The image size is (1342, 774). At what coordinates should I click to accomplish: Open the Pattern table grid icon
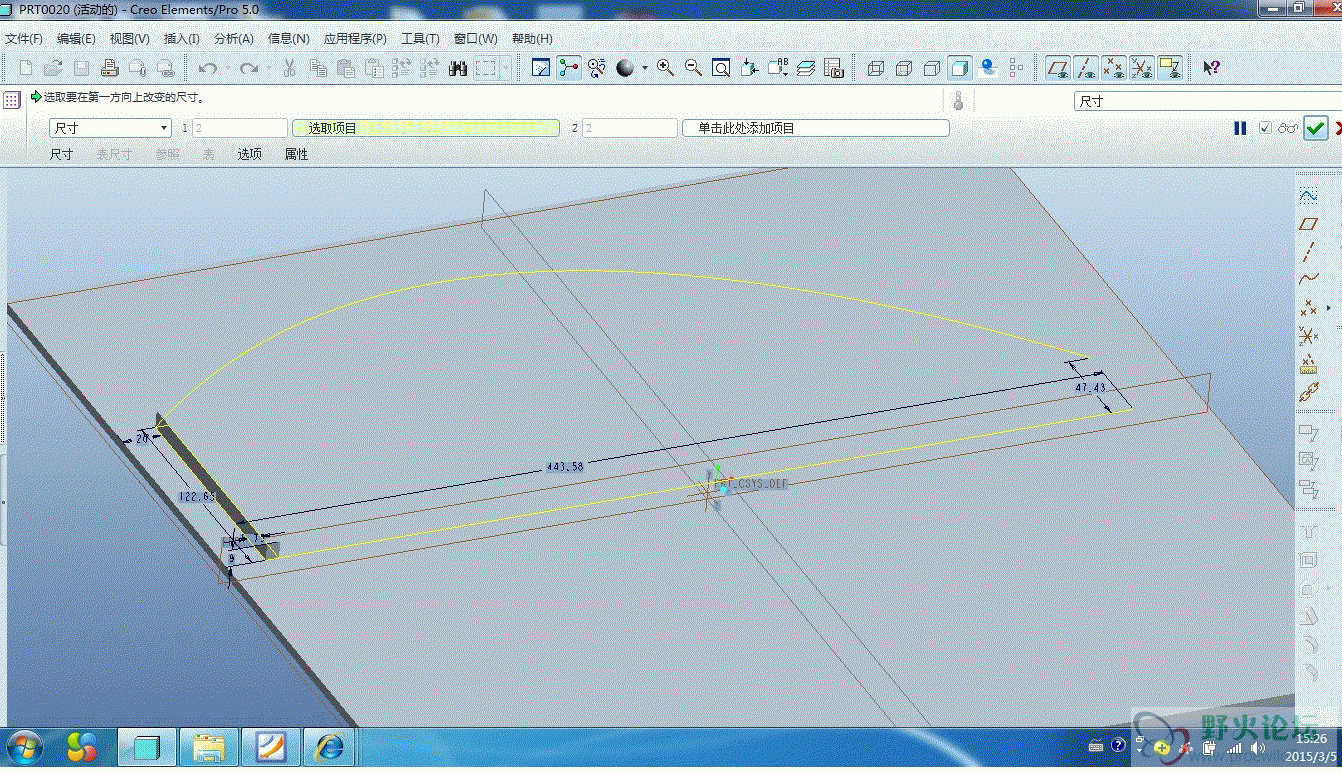[12, 99]
